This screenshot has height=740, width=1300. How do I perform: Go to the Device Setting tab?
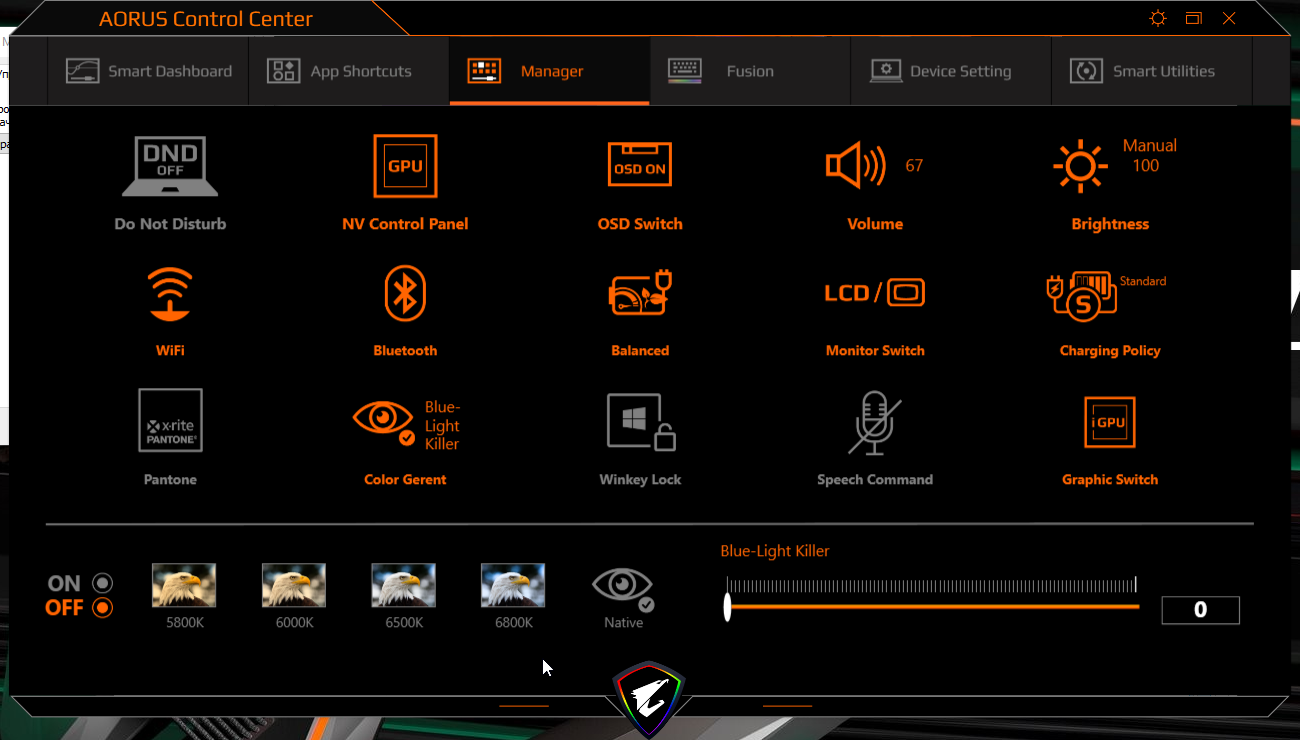[x=951, y=71]
